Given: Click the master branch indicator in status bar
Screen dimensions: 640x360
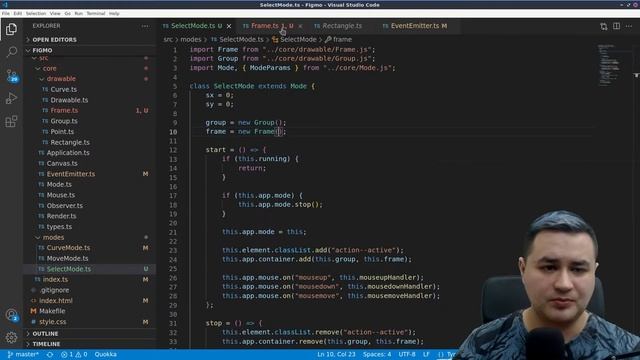Looking at the screenshot, I should [x=23, y=354].
